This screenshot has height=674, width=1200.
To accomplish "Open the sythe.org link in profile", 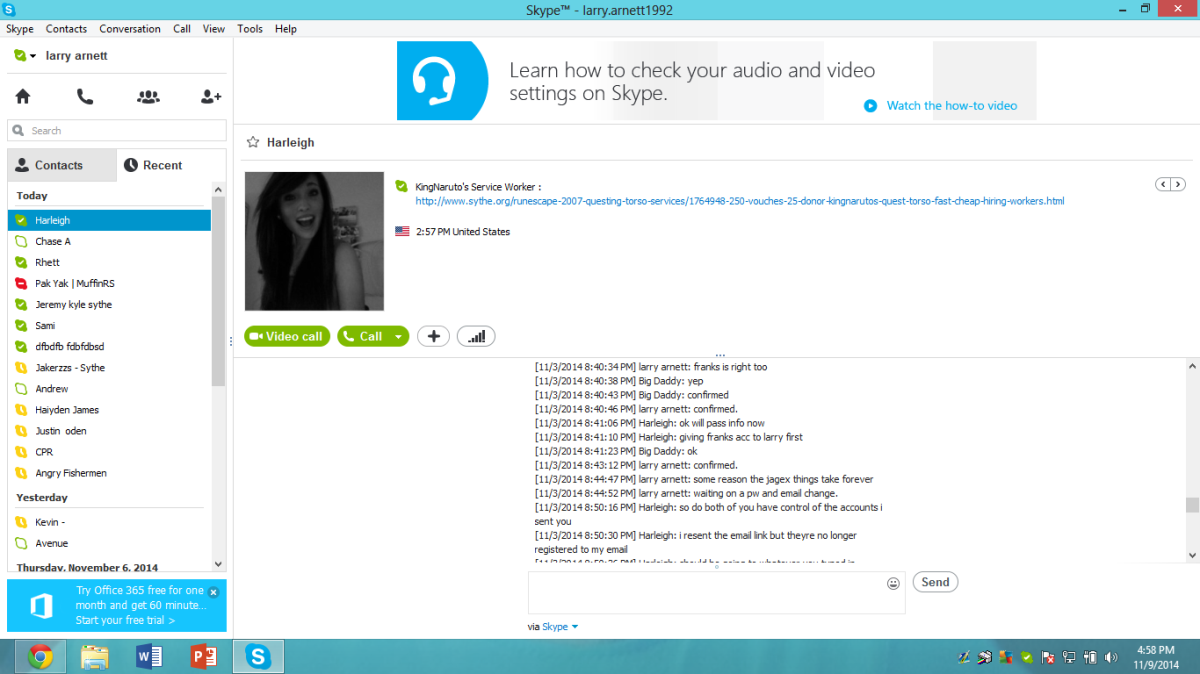I will [x=740, y=201].
